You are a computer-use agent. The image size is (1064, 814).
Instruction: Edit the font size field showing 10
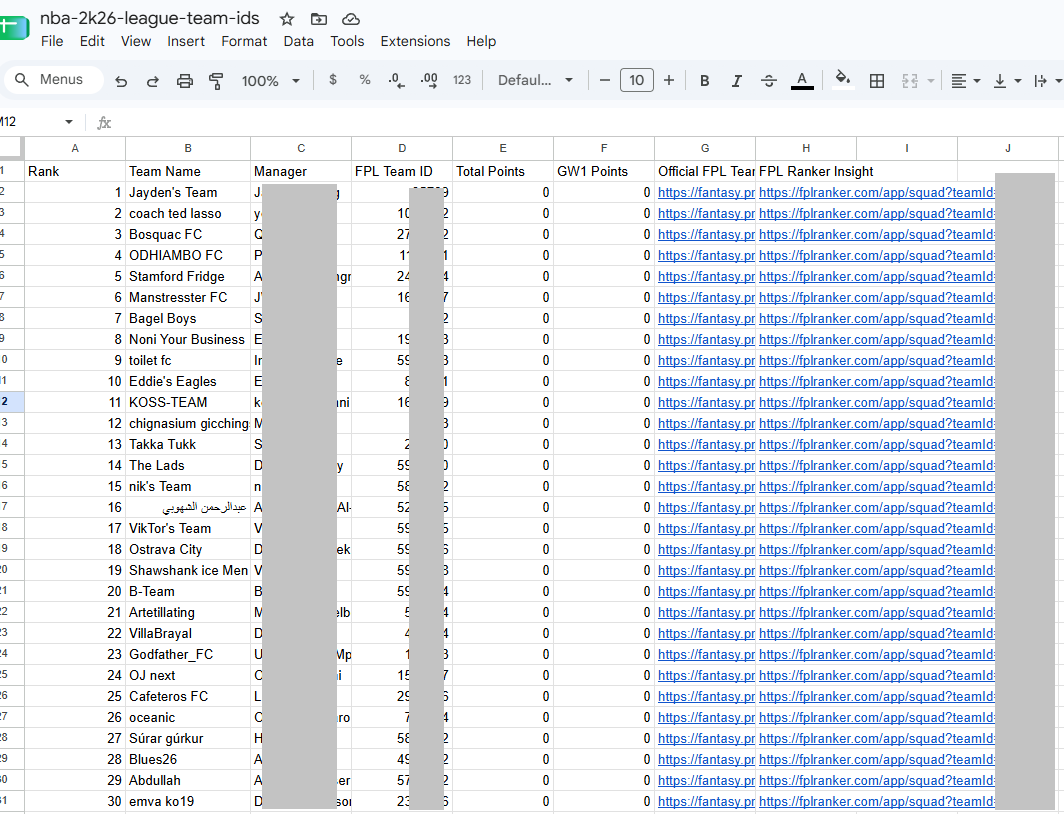coord(636,80)
